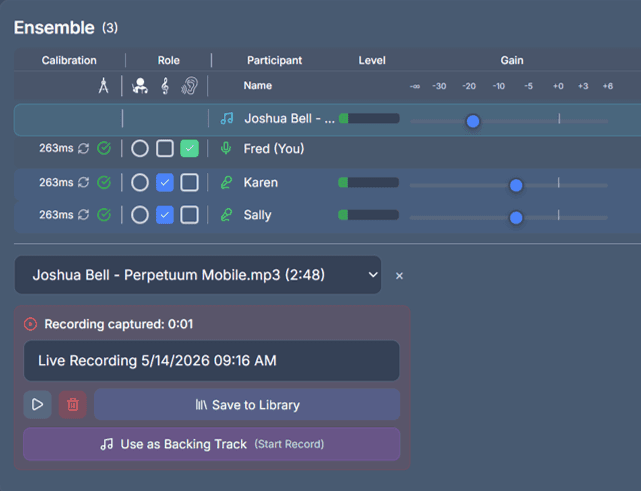Screen dimensions: 641x491
Task: Enable listener checkbox for Karen
Action: [190, 182]
